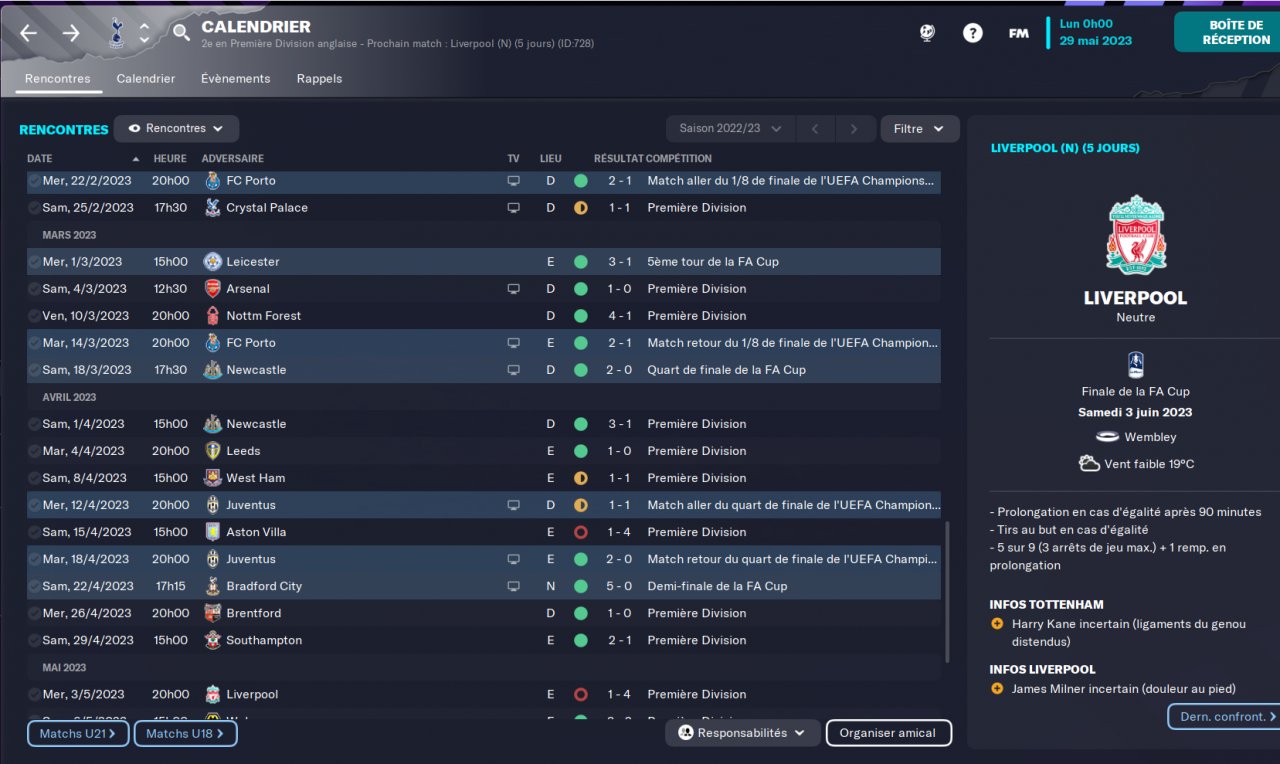Click the Harry Kane incertain injury note

[x=1129, y=633]
